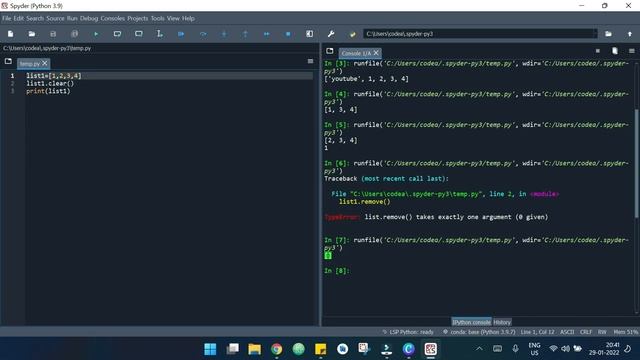
Task: Open the Consoles menu
Action: pyautogui.click(x=113, y=18)
